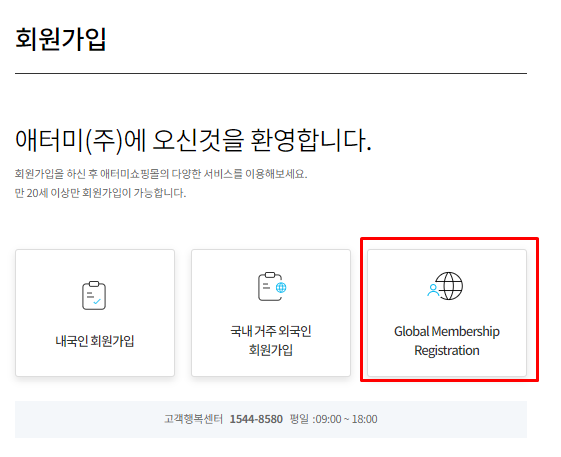
Task: Click the clipboard checkmark icon for 내국인 회원가입
Action: pyautogui.click(x=94, y=296)
